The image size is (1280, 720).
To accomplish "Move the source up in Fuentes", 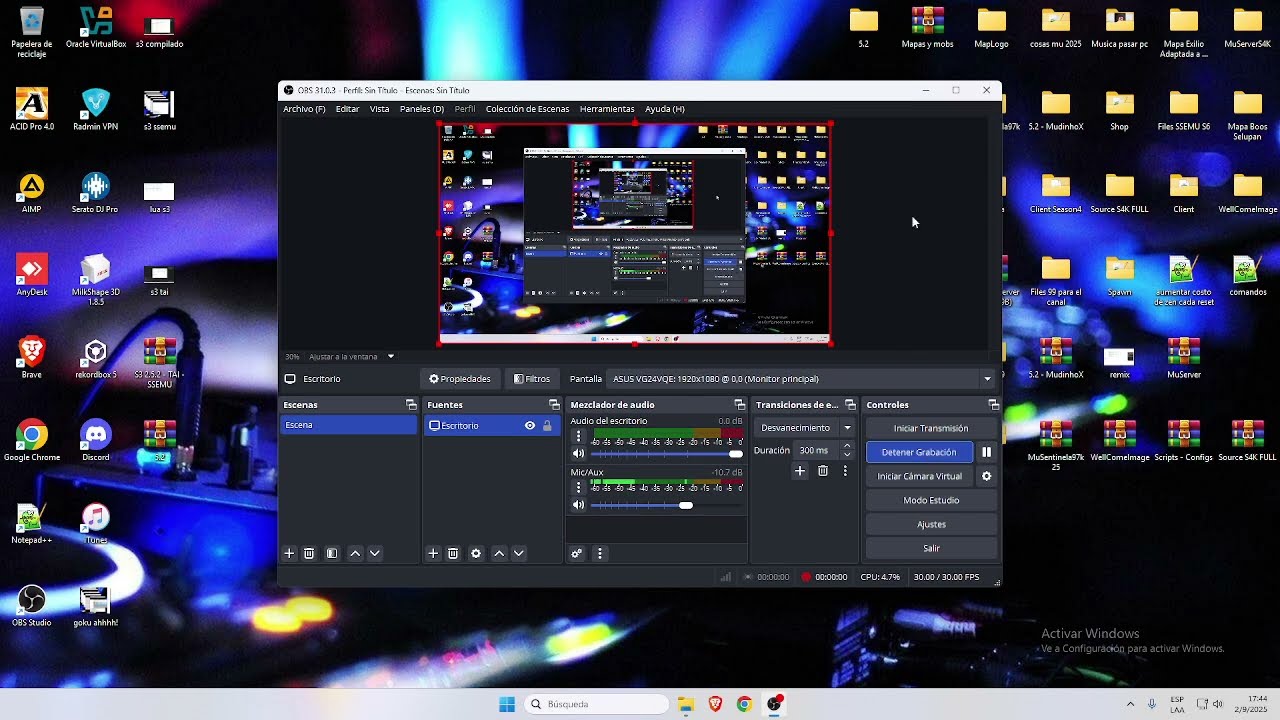I will [x=499, y=553].
